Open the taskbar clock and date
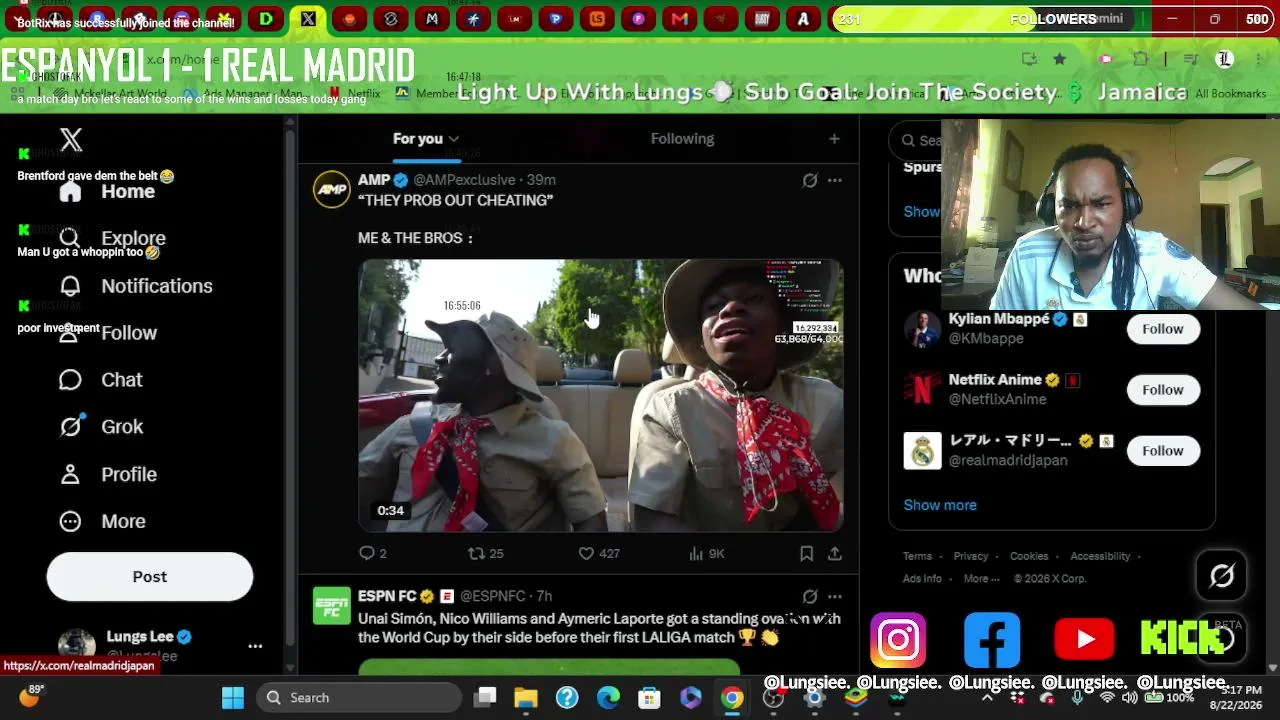Screen dimensions: 1280x720 point(1237,698)
